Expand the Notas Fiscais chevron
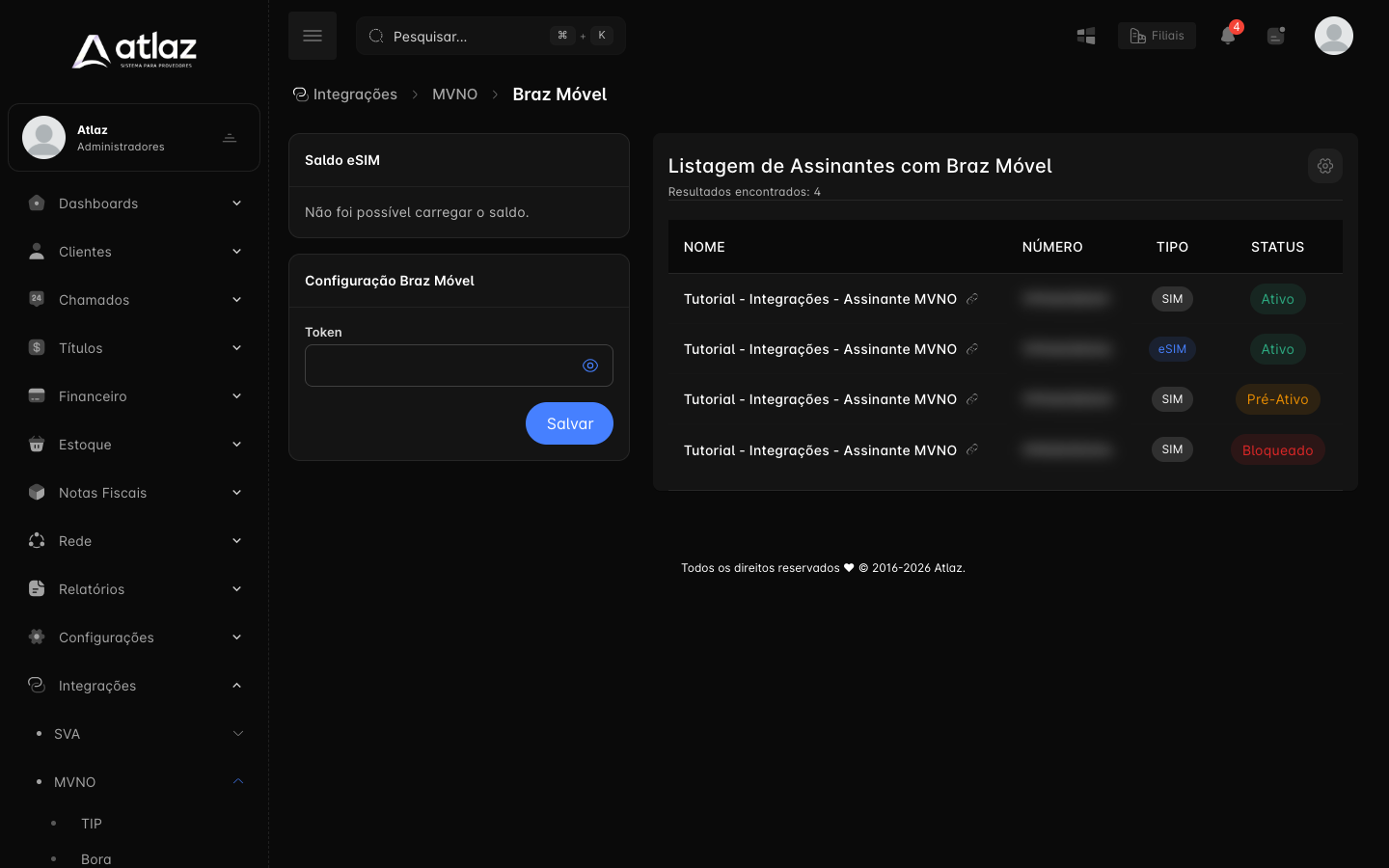This screenshot has width=1389, height=868. pos(236,492)
